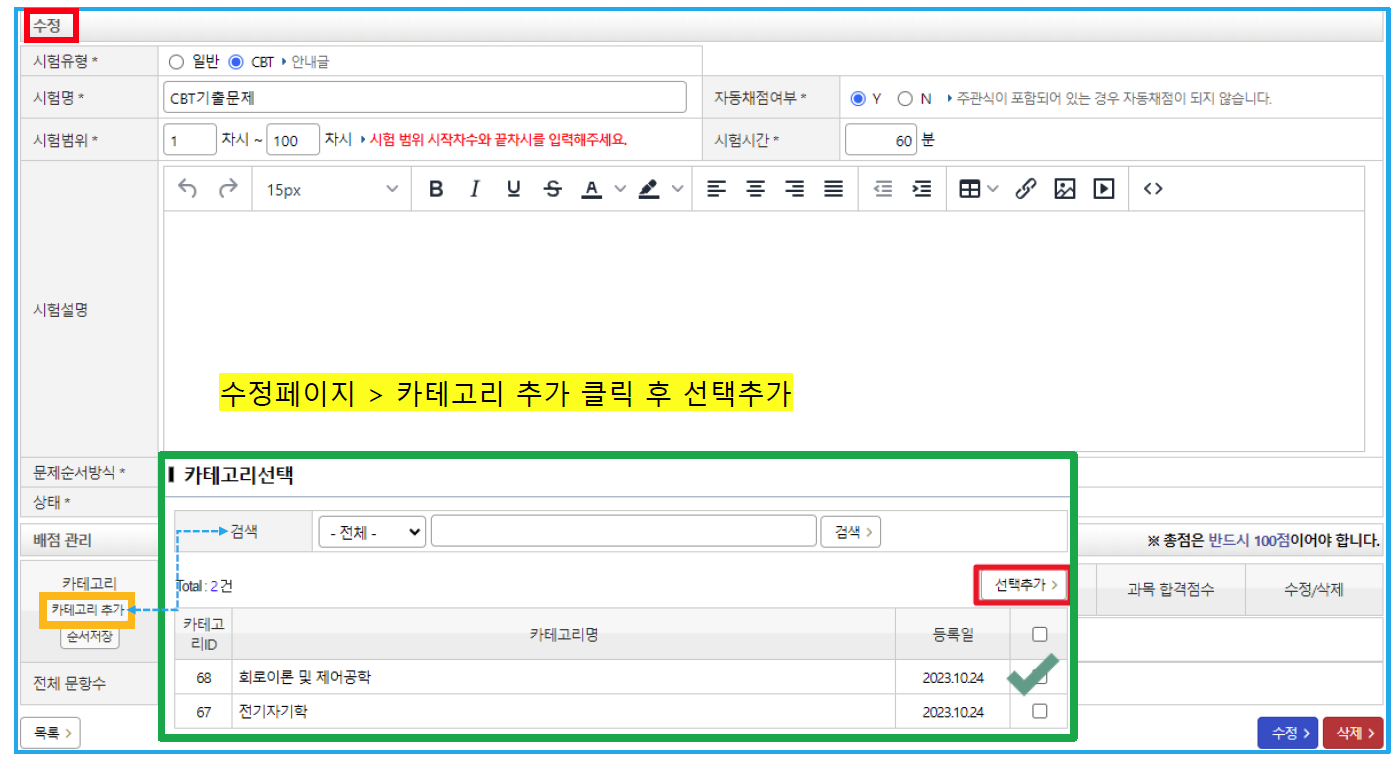Check the box for 전기자기학 category
1398x768 pixels.
[x=1039, y=711]
